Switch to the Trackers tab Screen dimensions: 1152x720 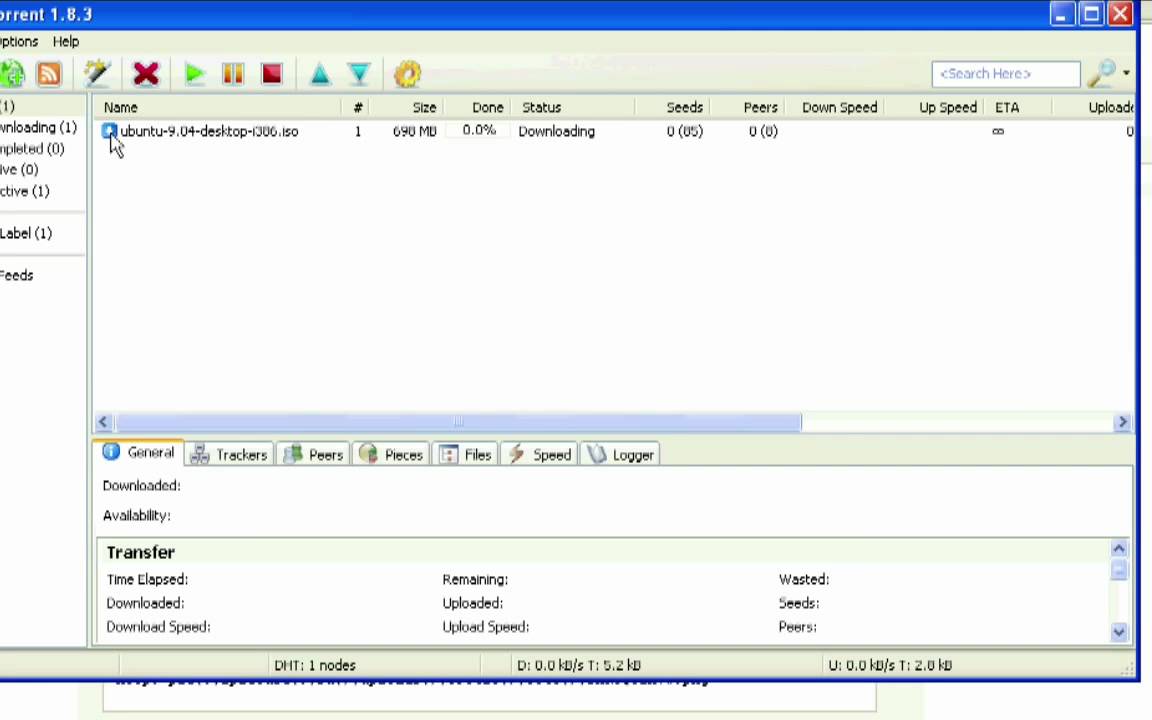click(230, 455)
